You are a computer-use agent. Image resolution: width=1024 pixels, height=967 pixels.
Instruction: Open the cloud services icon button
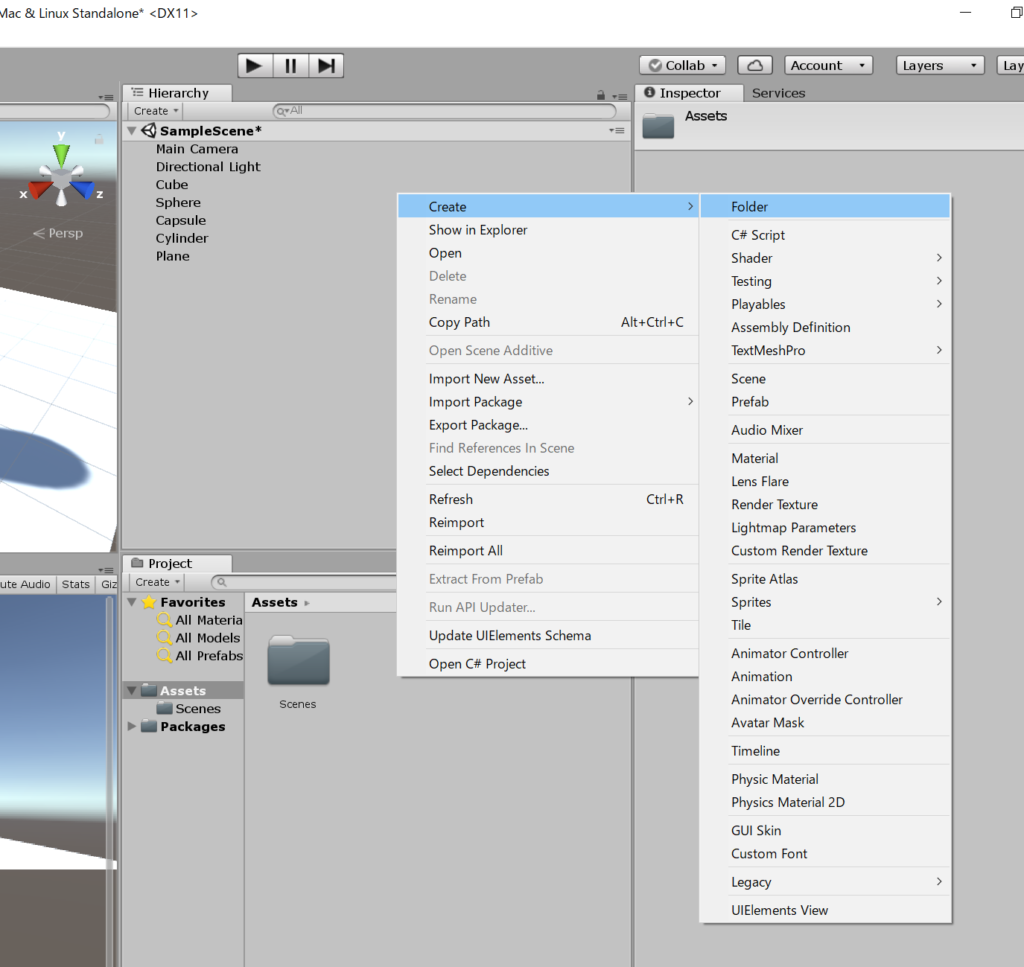[755, 66]
